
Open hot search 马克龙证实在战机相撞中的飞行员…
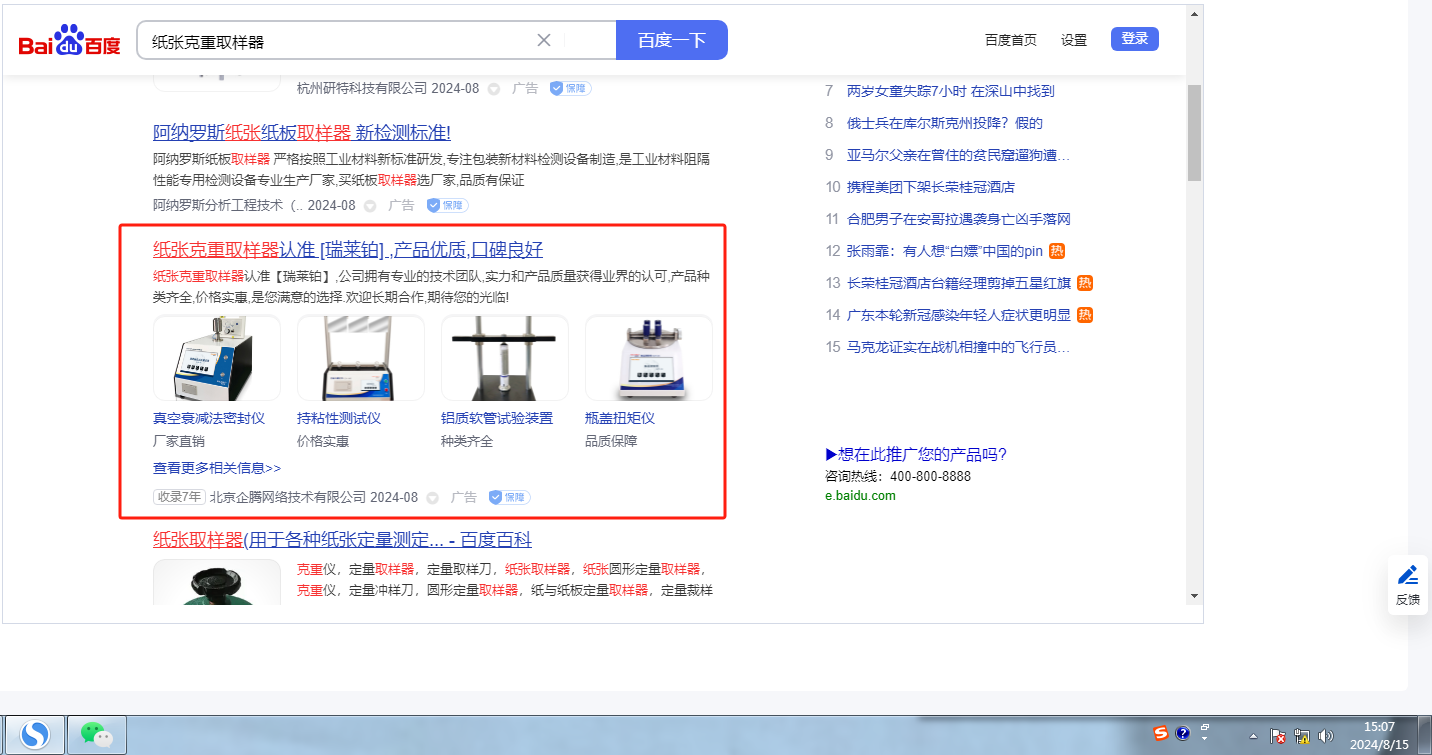(x=959, y=347)
